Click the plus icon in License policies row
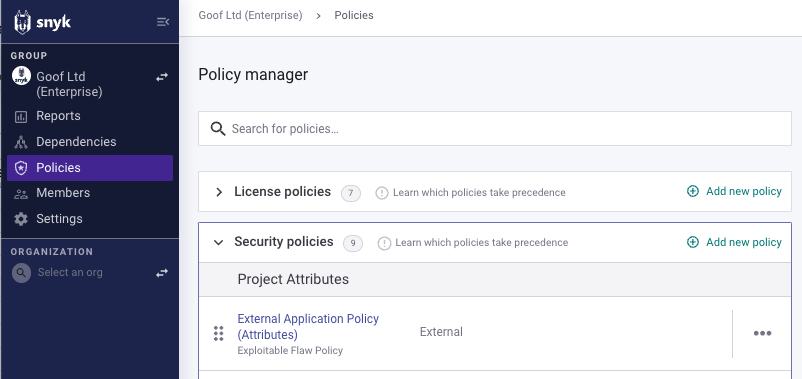802x379 pixels. tap(693, 191)
